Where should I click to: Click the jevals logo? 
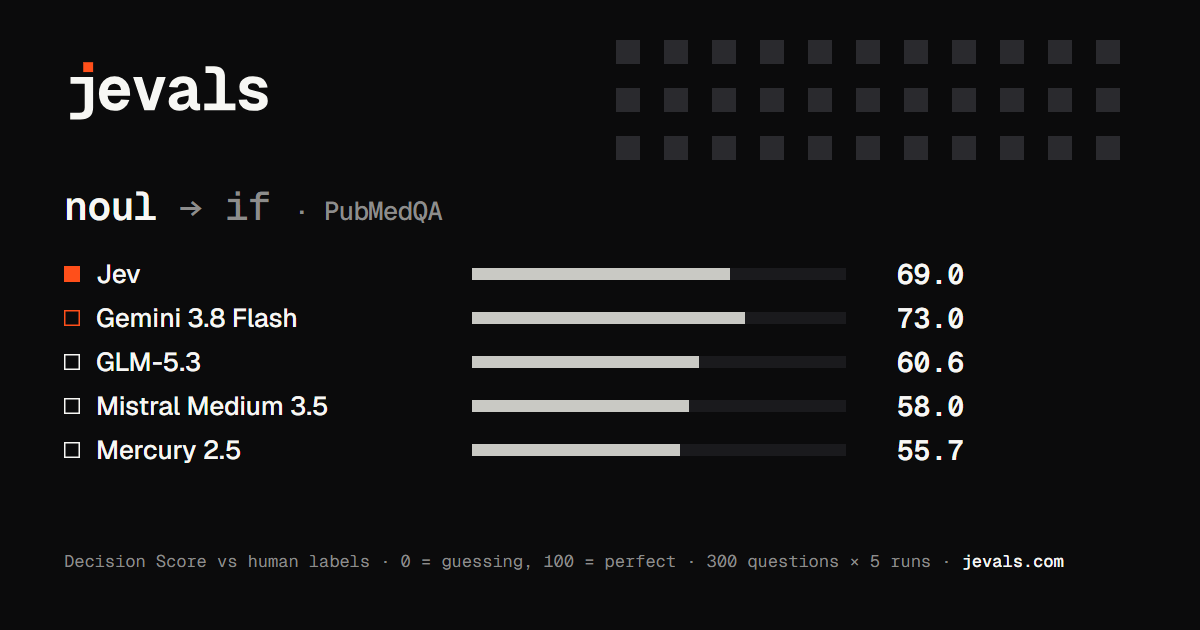point(168,91)
